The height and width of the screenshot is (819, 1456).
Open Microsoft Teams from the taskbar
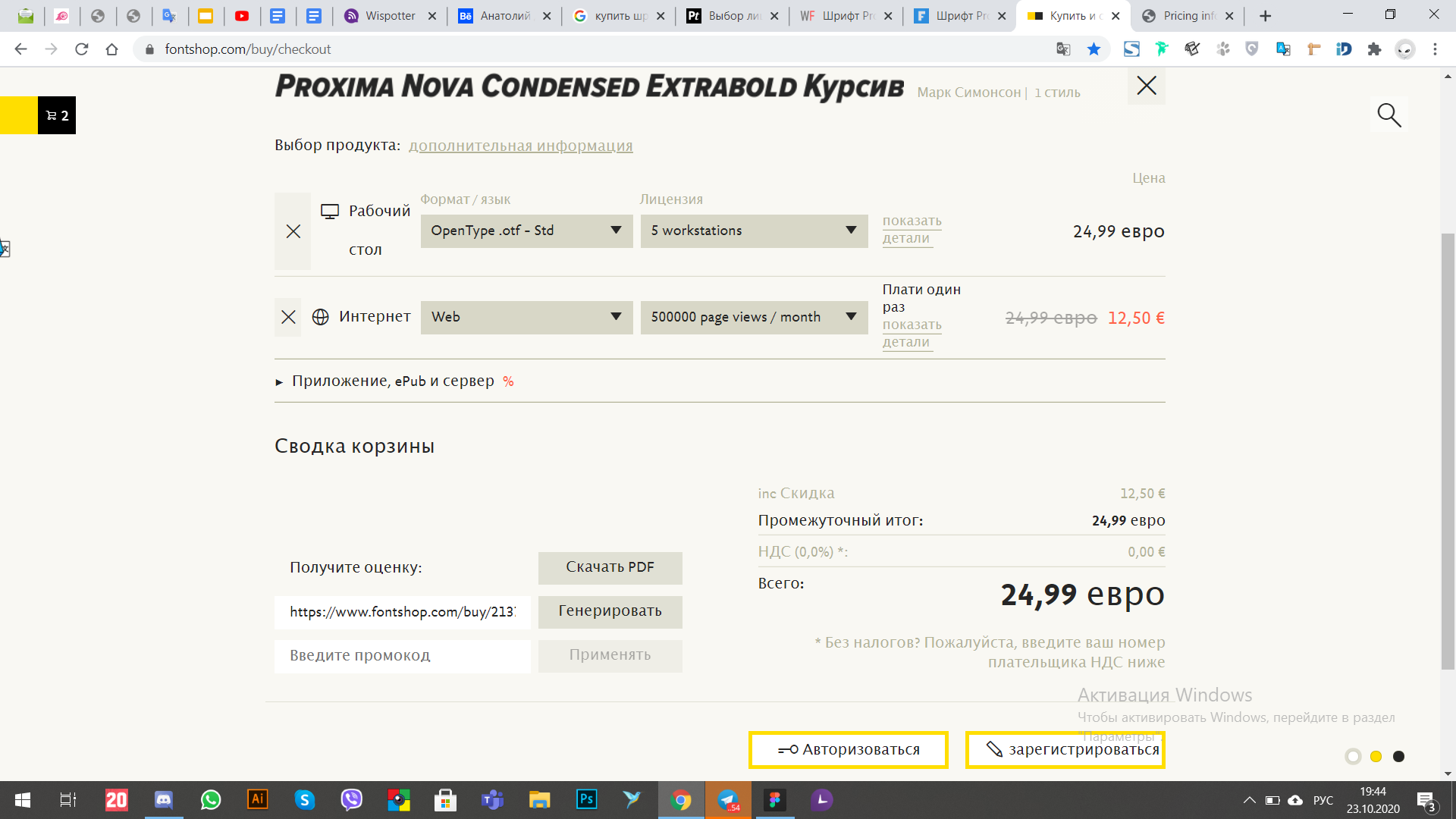click(x=493, y=800)
